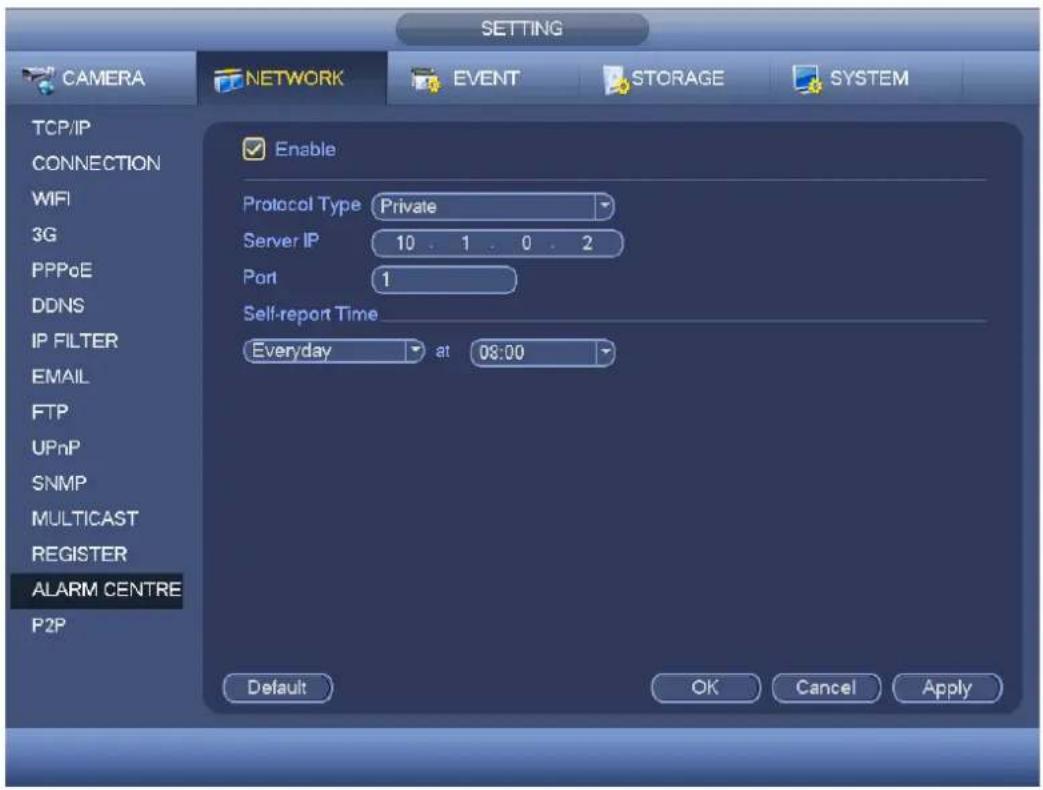Click the Port input field
1043x790 pixels.
444,280
